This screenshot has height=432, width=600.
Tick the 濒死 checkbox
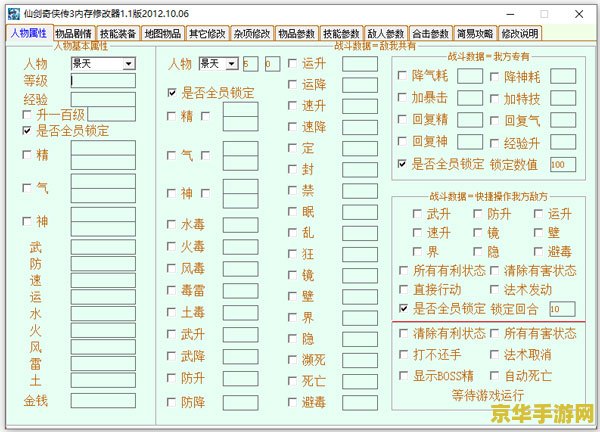pyautogui.click(x=292, y=360)
